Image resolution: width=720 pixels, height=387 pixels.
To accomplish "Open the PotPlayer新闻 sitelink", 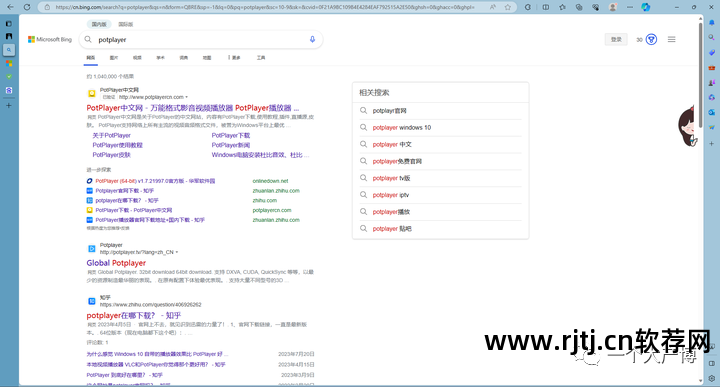I will pos(231,145).
